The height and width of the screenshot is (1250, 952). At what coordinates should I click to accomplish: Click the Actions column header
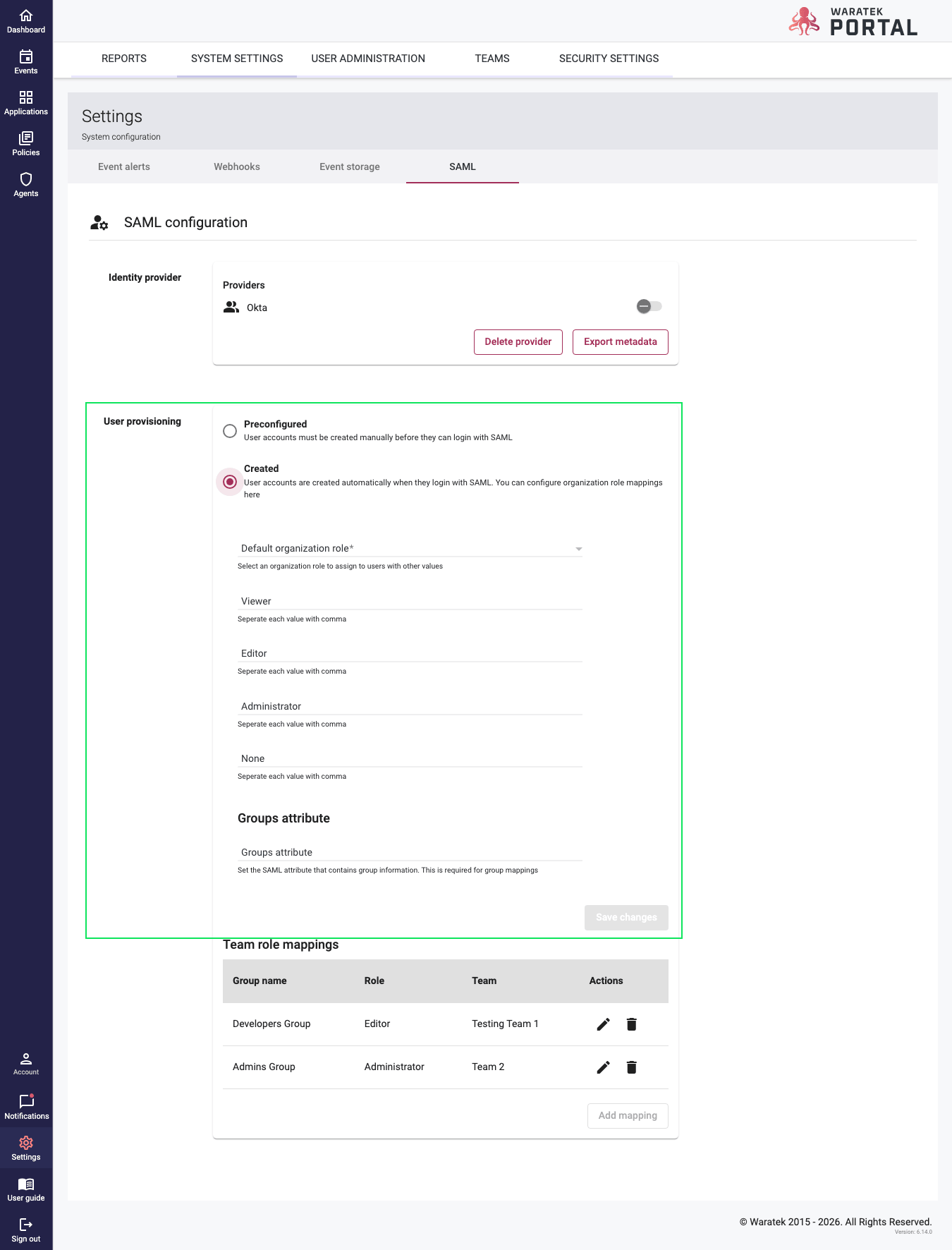606,981
